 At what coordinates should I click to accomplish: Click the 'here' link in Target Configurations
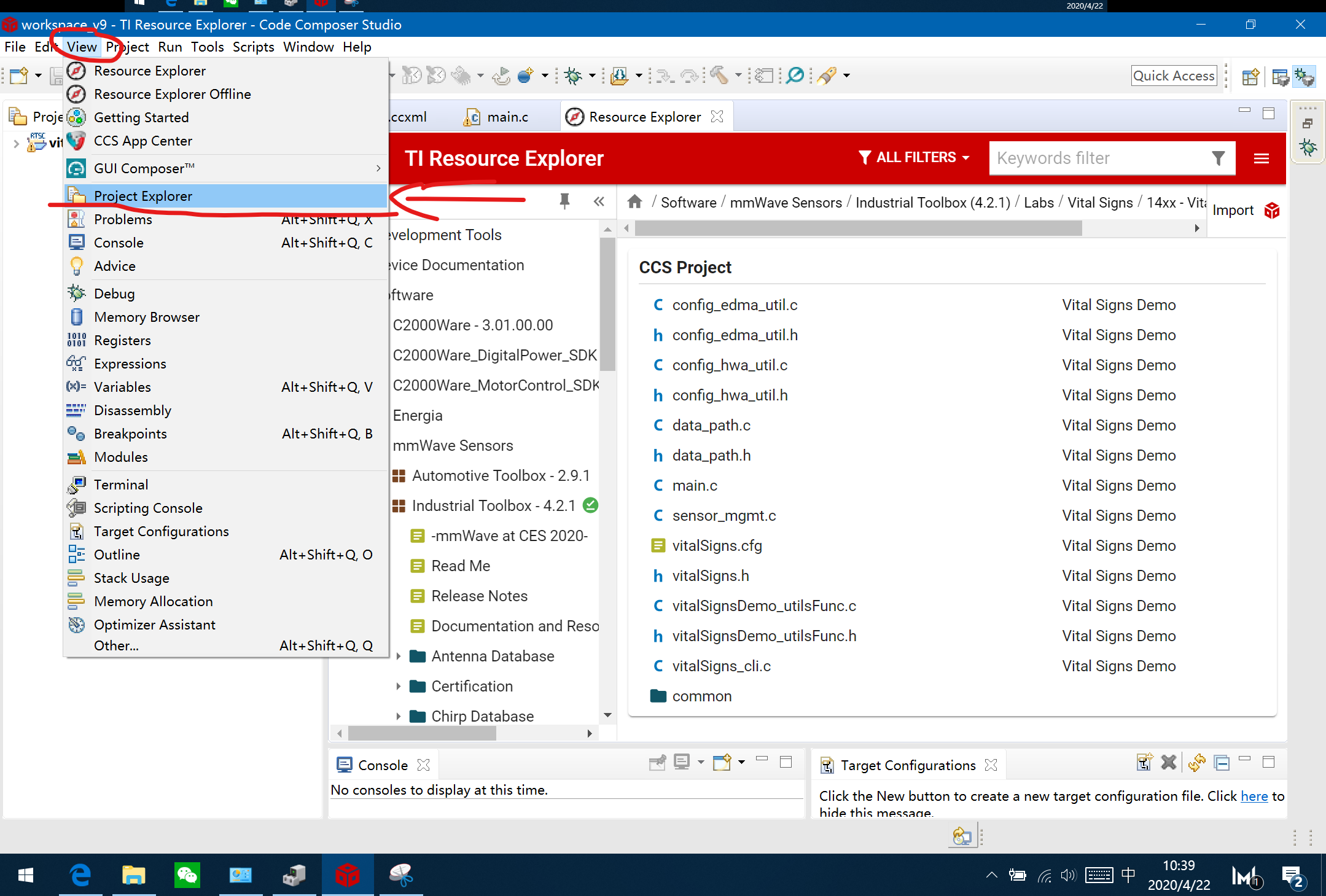point(1254,796)
